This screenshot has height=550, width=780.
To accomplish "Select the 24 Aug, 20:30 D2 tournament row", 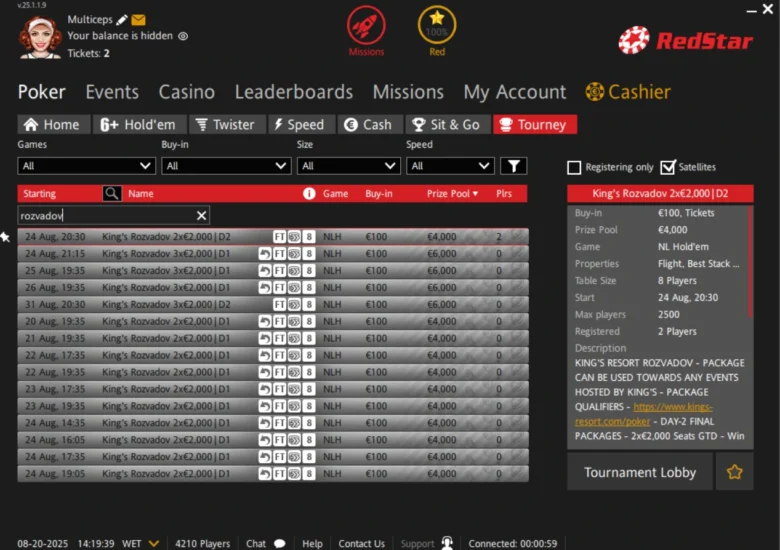I will click(x=273, y=237).
